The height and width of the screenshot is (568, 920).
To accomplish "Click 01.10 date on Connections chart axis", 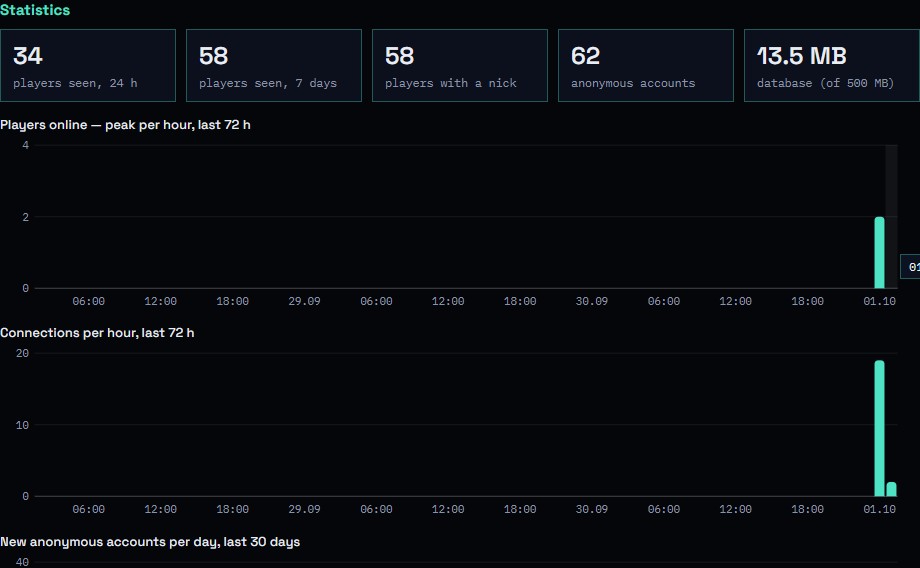I will pyautogui.click(x=879, y=509).
